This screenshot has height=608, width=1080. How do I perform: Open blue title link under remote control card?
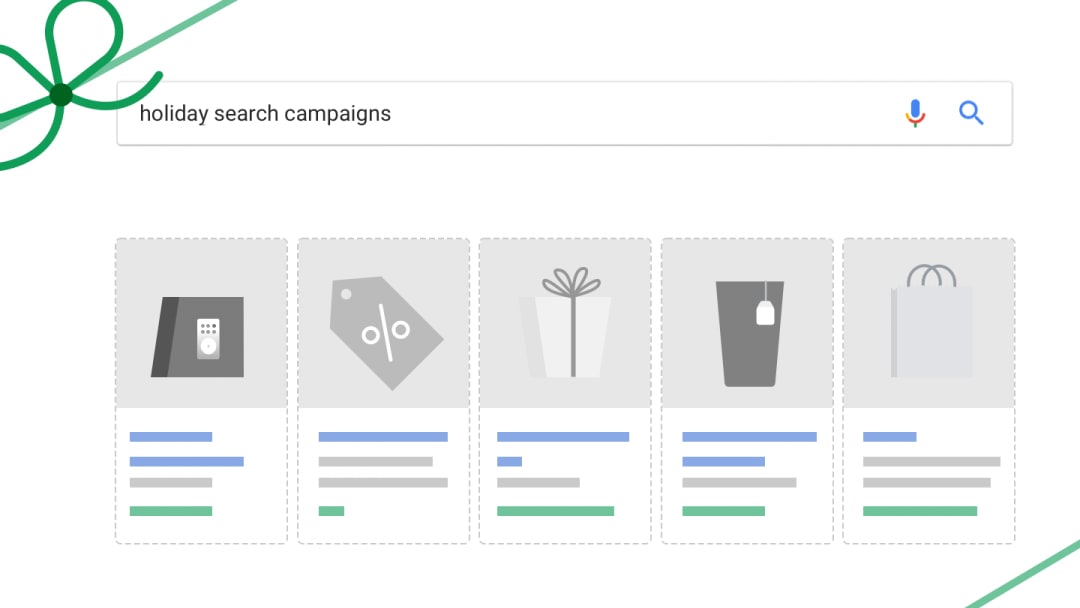point(171,437)
